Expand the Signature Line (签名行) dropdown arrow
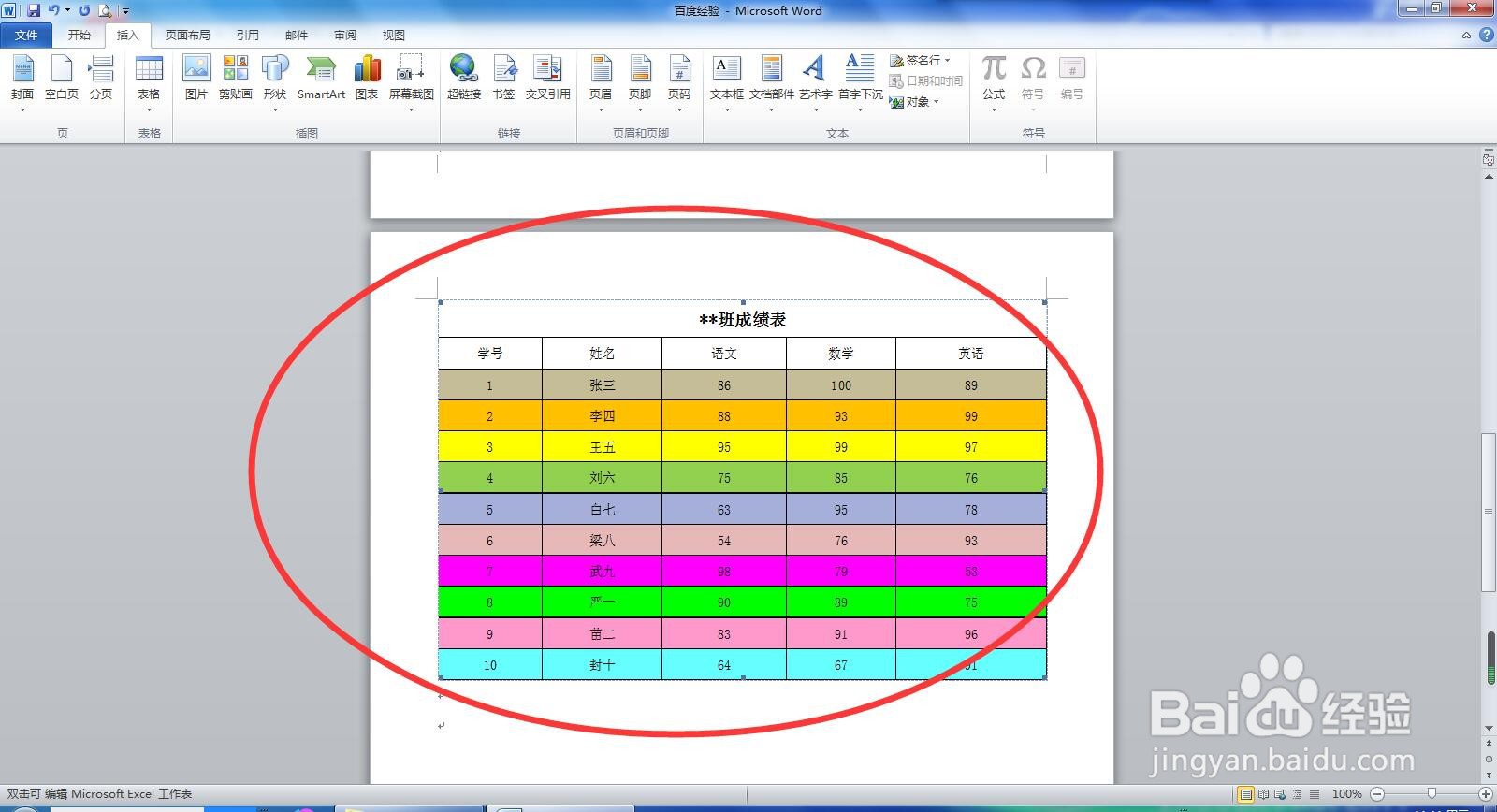Screen dimensions: 1497x812 [x=948, y=61]
